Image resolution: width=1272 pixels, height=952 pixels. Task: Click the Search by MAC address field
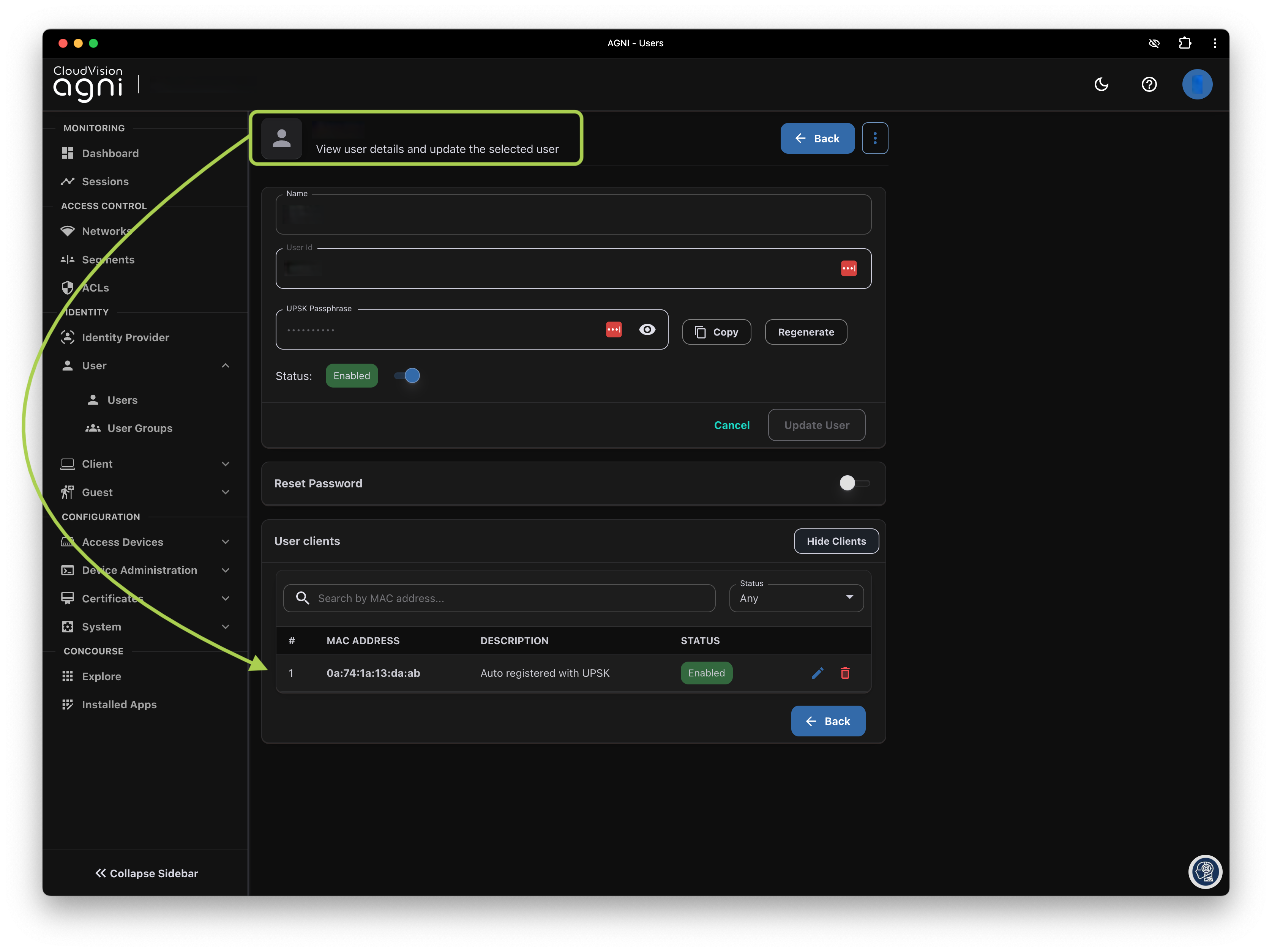click(499, 599)
